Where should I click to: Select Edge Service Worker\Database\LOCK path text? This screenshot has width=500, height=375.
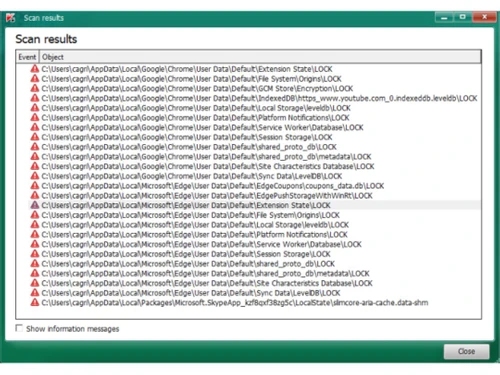point(201,244)
